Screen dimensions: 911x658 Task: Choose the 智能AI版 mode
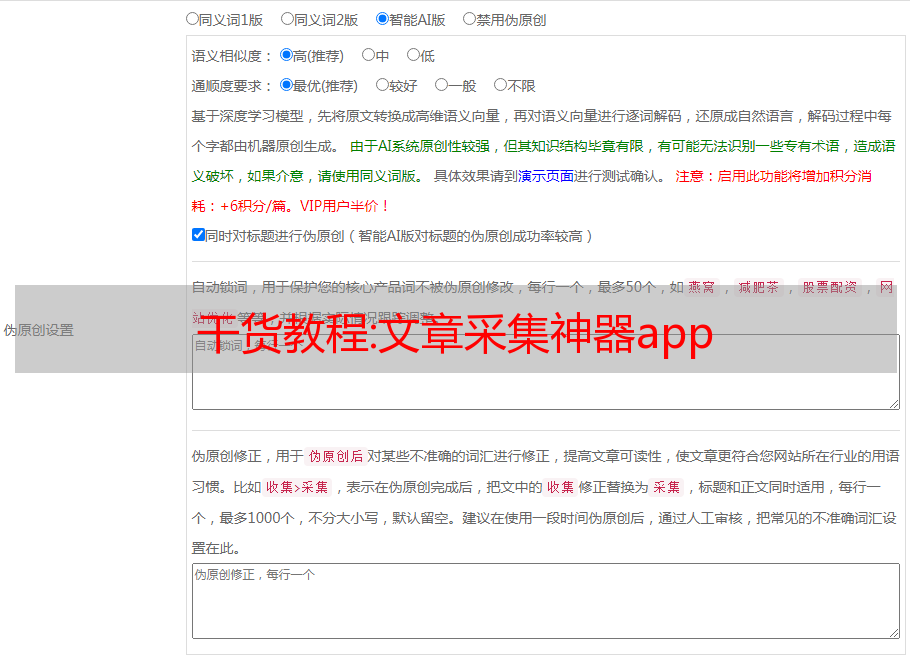383,18
